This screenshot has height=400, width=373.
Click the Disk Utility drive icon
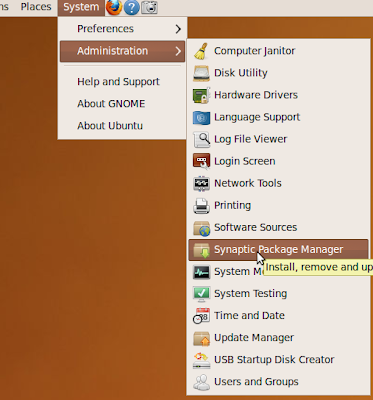click(x=201, y=73)
